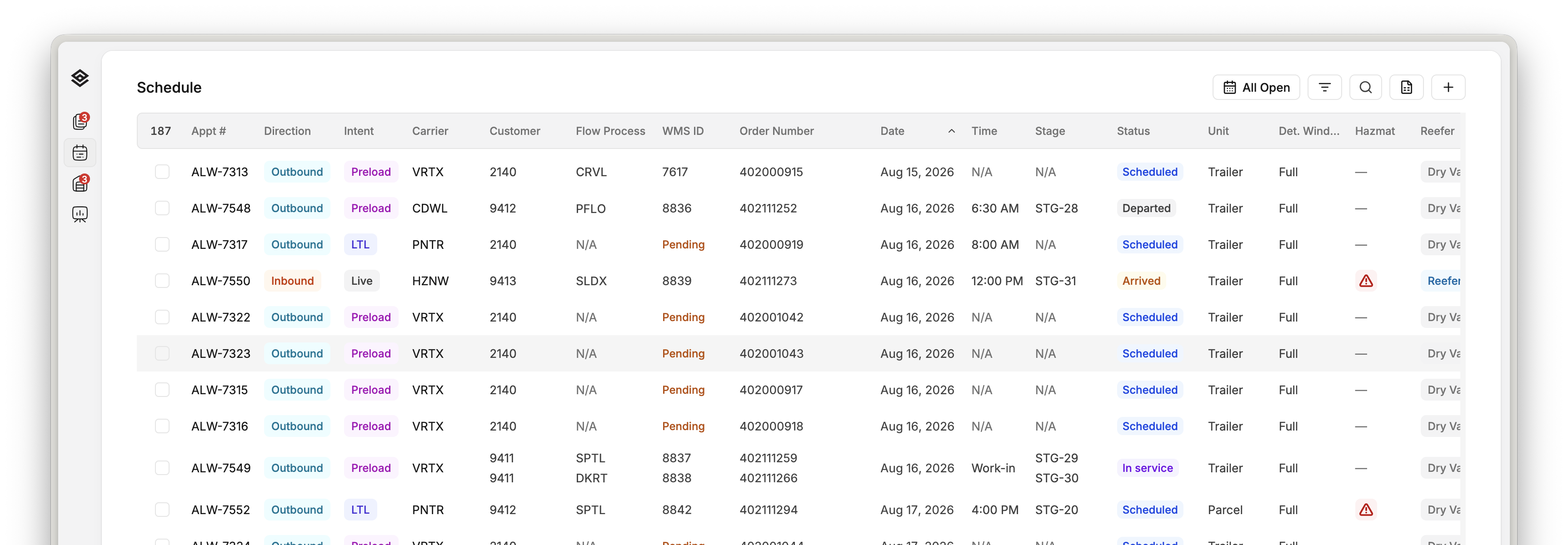Select the checkbox for ALW-7550

(x=162, y=280)
